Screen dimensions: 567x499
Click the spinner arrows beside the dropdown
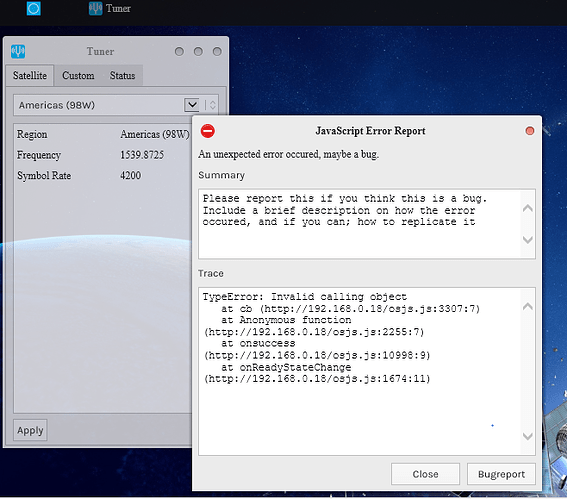pyautogui.click(x=213, y=105)
